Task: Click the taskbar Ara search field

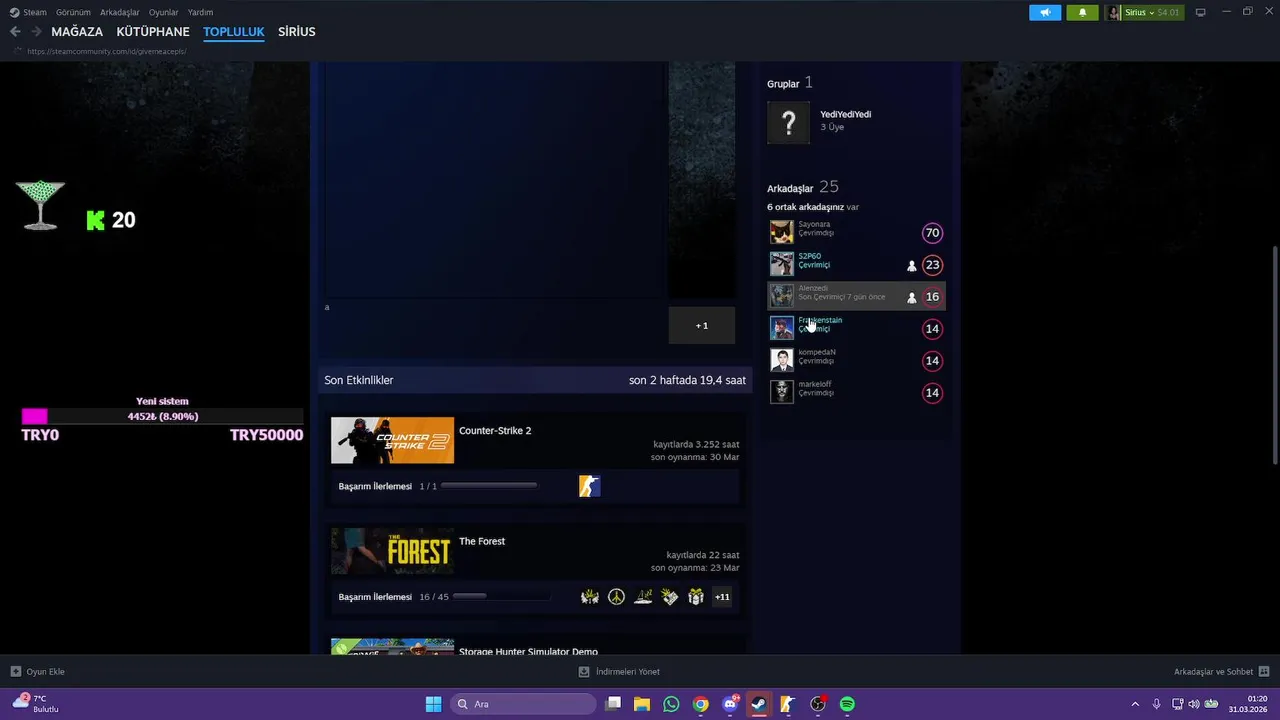Action: pyautogui.click(x=523, y=704)
